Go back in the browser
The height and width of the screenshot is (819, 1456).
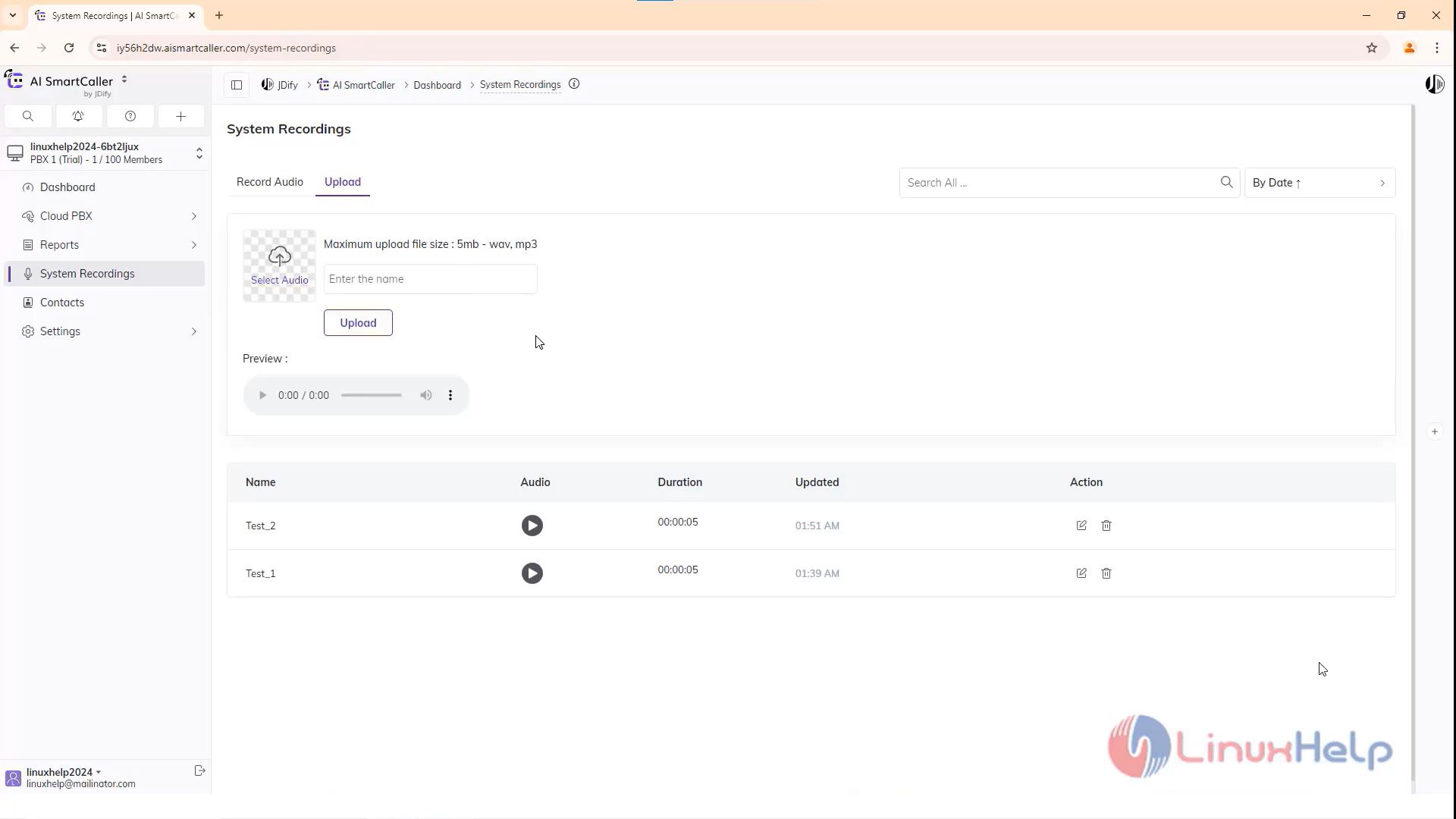point(14,48)
